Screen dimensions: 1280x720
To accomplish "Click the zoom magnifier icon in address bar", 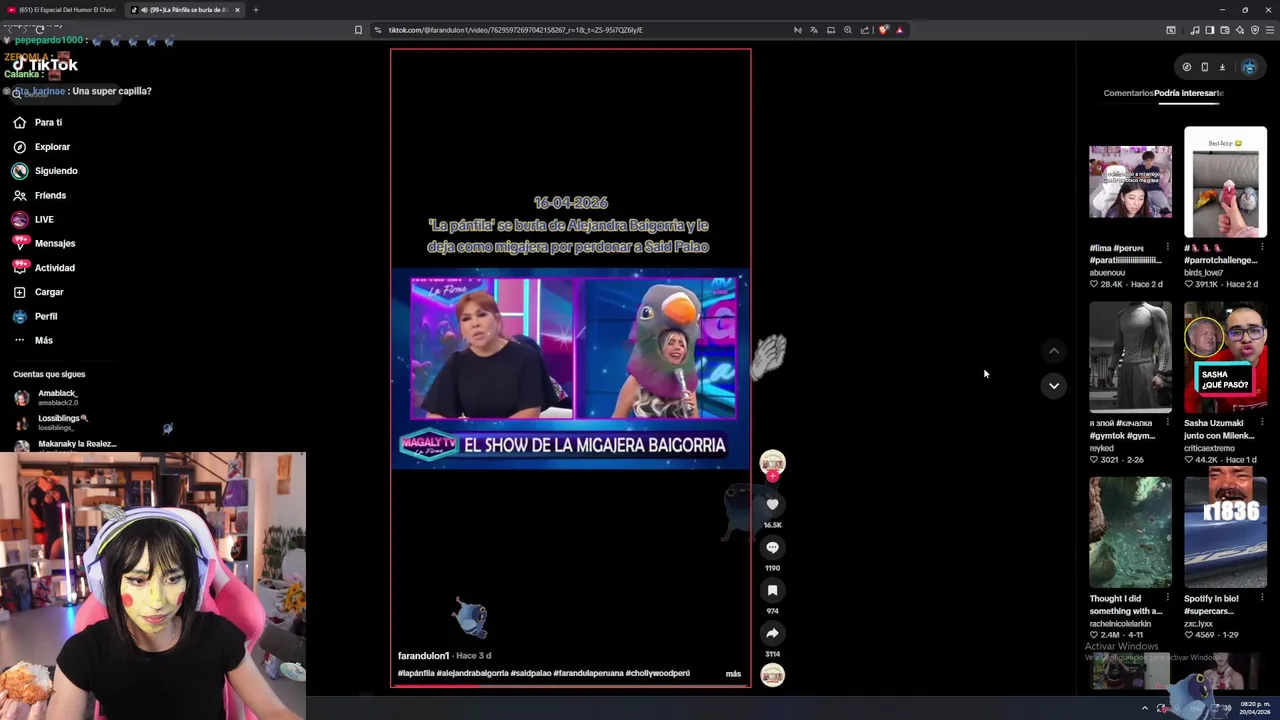I will [848, 30].
